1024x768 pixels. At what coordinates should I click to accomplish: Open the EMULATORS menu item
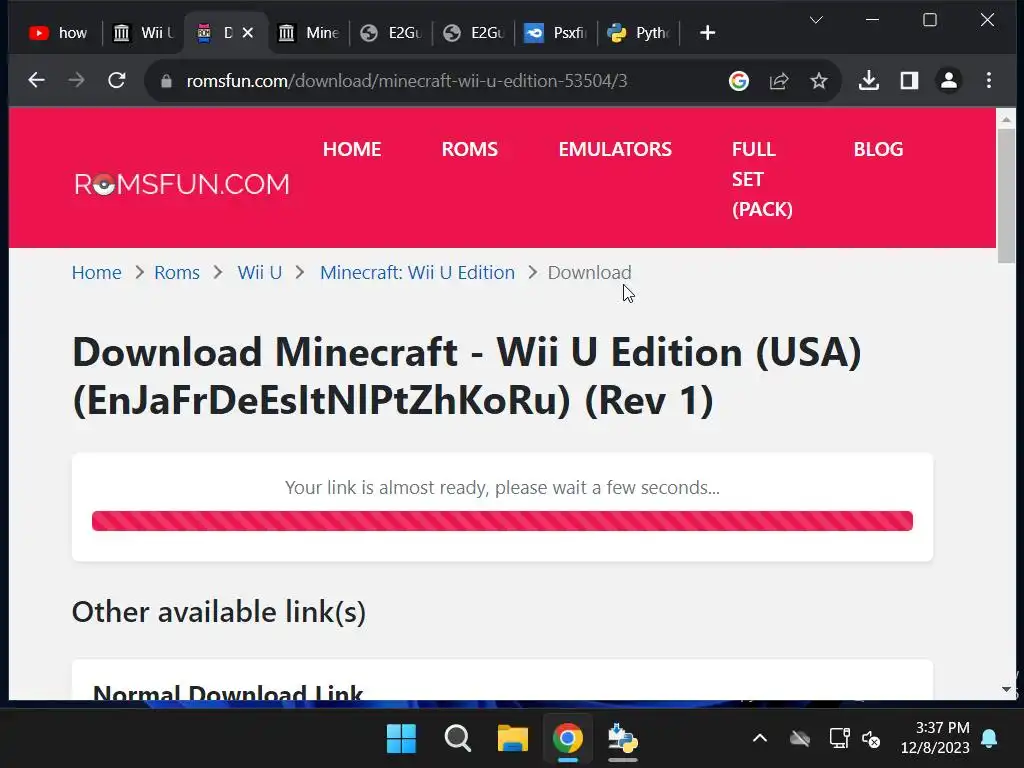coord(615,149)
